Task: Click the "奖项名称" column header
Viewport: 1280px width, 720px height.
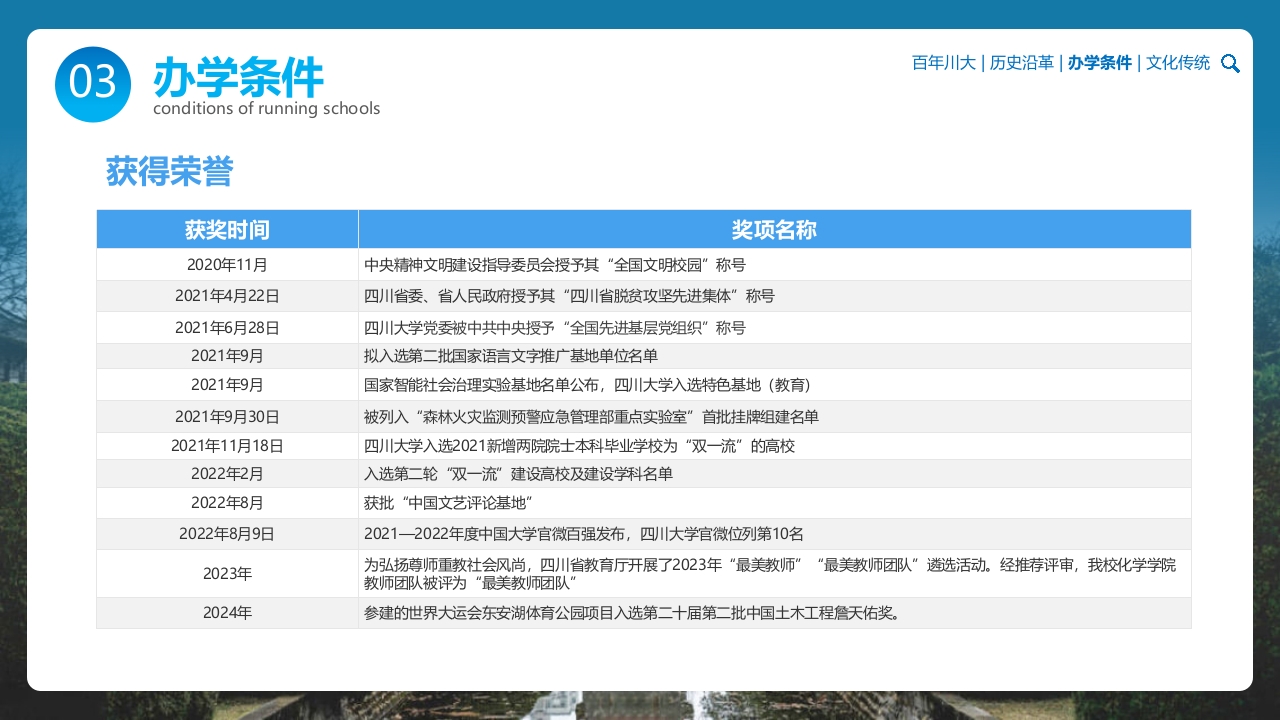Action: coord(775,229)
